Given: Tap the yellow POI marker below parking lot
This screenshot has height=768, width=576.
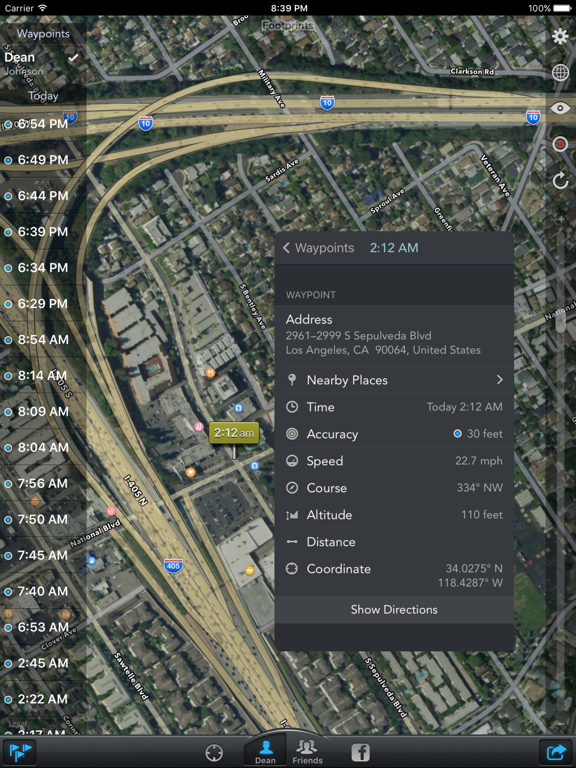Looking at the screenshot, I should [250, 571].
